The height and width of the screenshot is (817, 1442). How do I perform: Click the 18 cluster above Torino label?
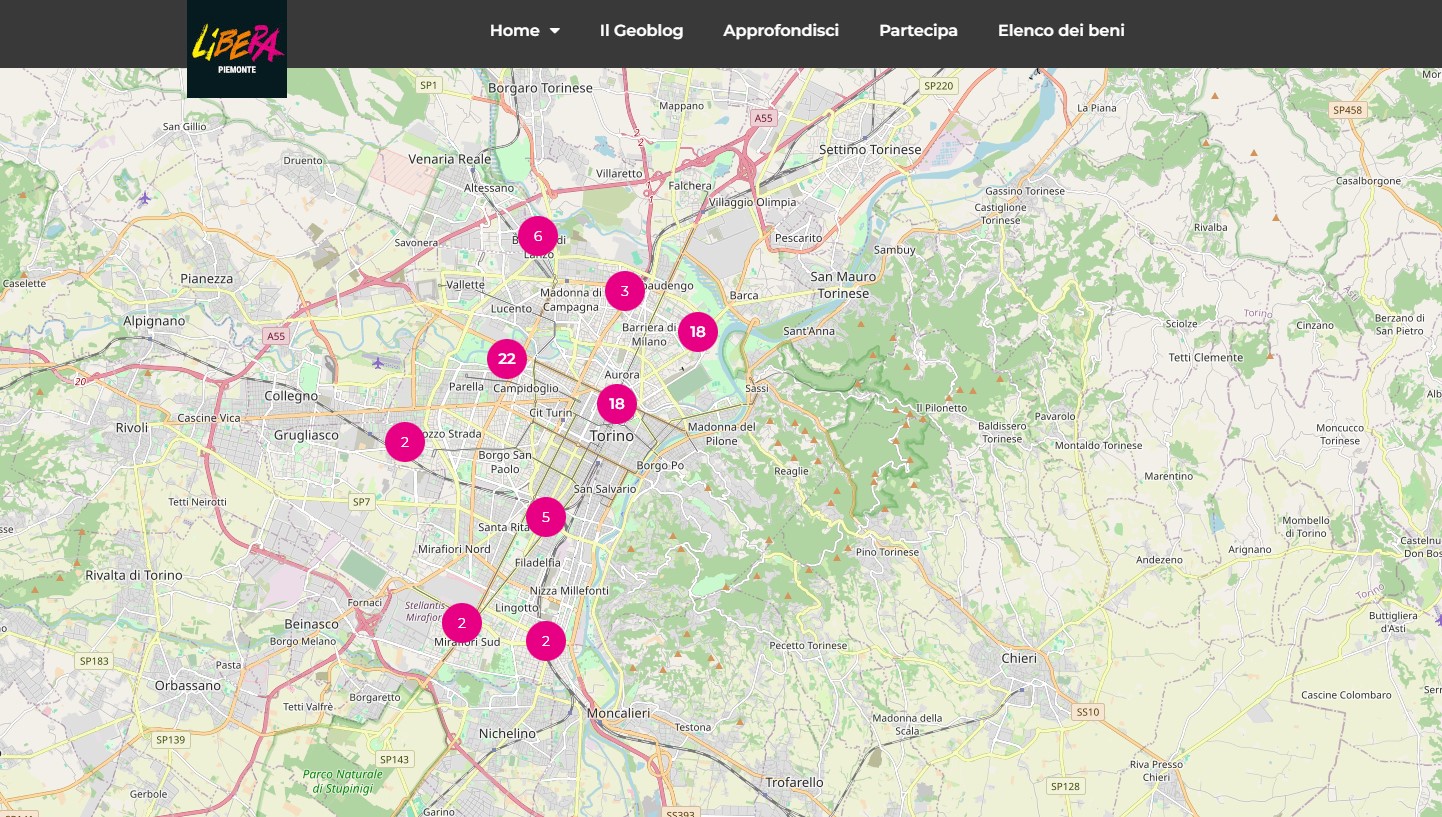pos(617,404)
